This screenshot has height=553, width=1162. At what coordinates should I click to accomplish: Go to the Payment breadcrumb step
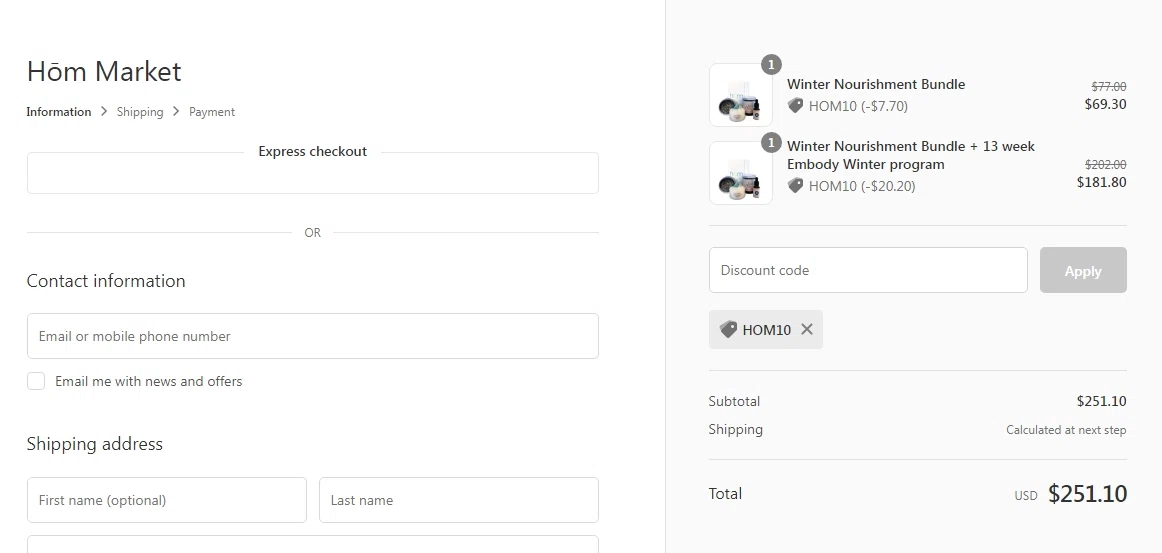(212, 112)
